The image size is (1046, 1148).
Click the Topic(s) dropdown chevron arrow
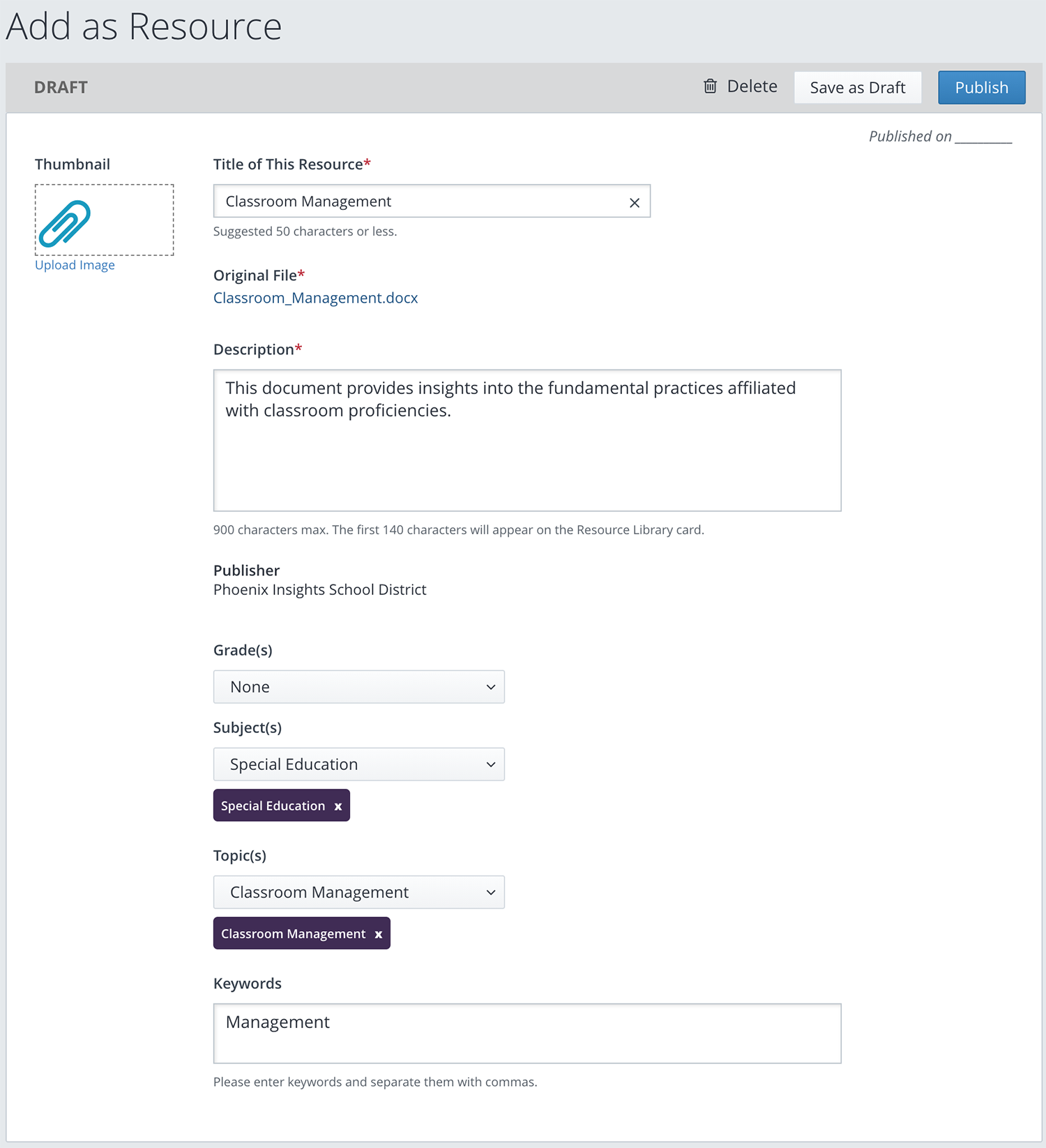click(x=491, y=893)
